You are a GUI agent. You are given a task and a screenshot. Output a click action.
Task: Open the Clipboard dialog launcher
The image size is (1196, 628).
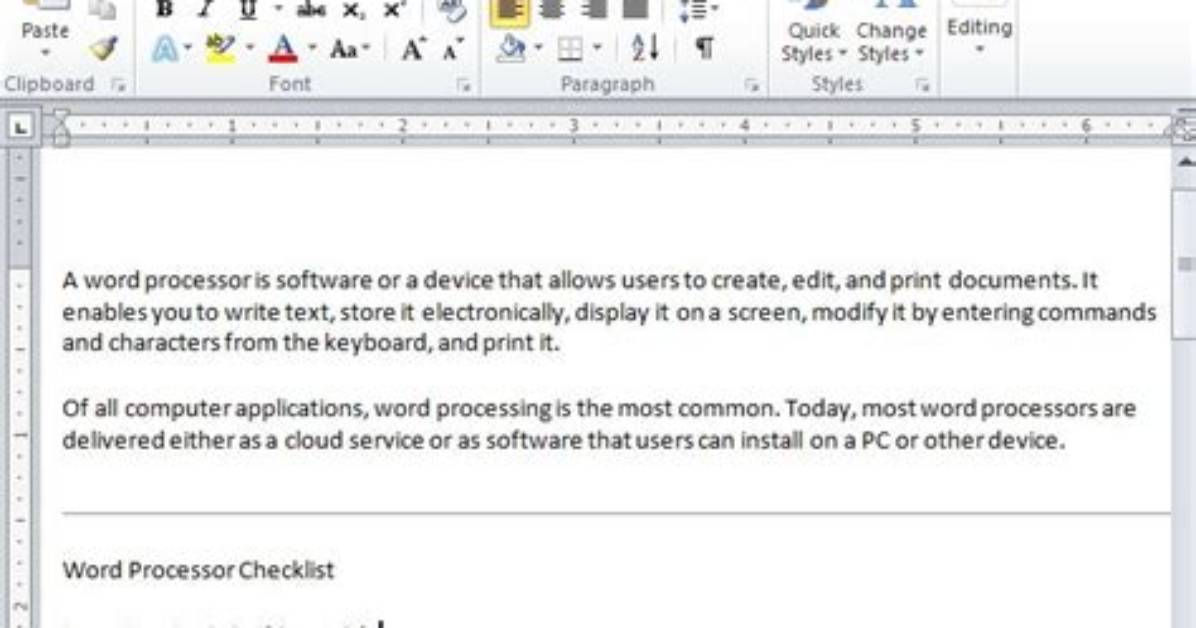pos(117,84)
